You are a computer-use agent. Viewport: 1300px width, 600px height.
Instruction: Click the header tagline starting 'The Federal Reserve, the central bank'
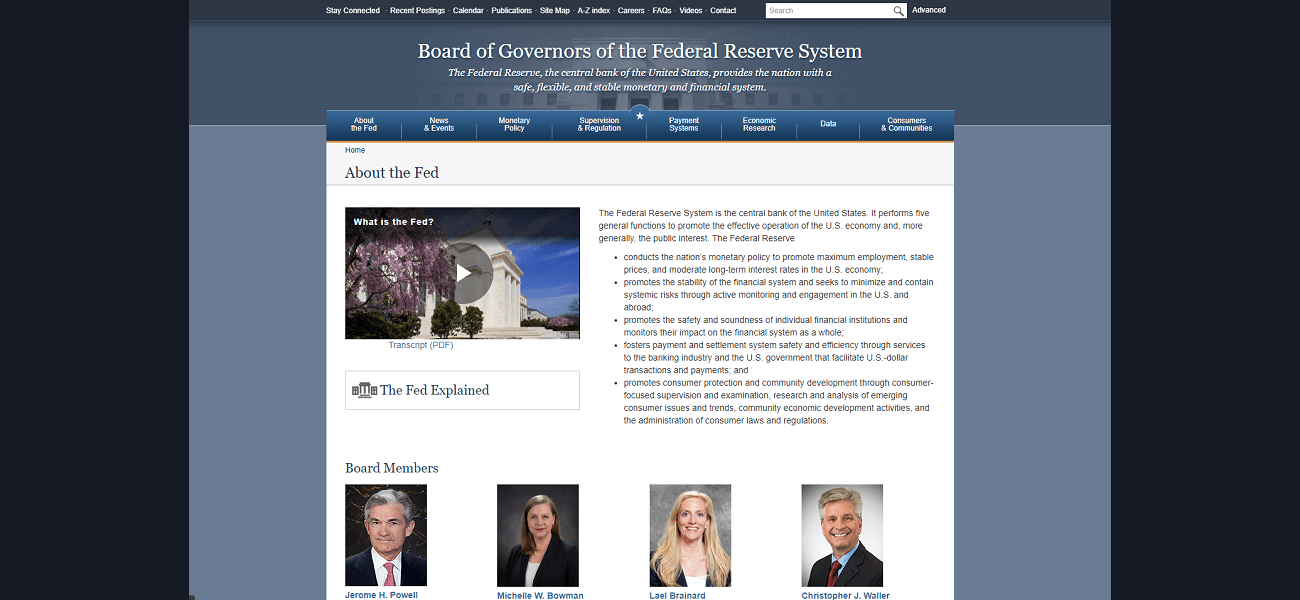coord(640,80)
